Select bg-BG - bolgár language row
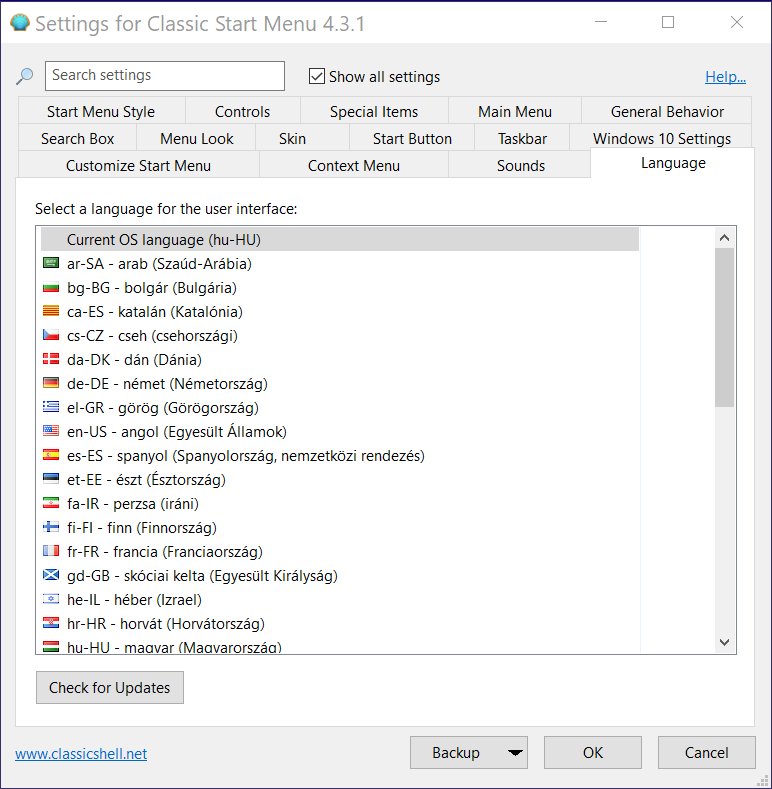Screen dimensions: 772x789 point(340,287)
